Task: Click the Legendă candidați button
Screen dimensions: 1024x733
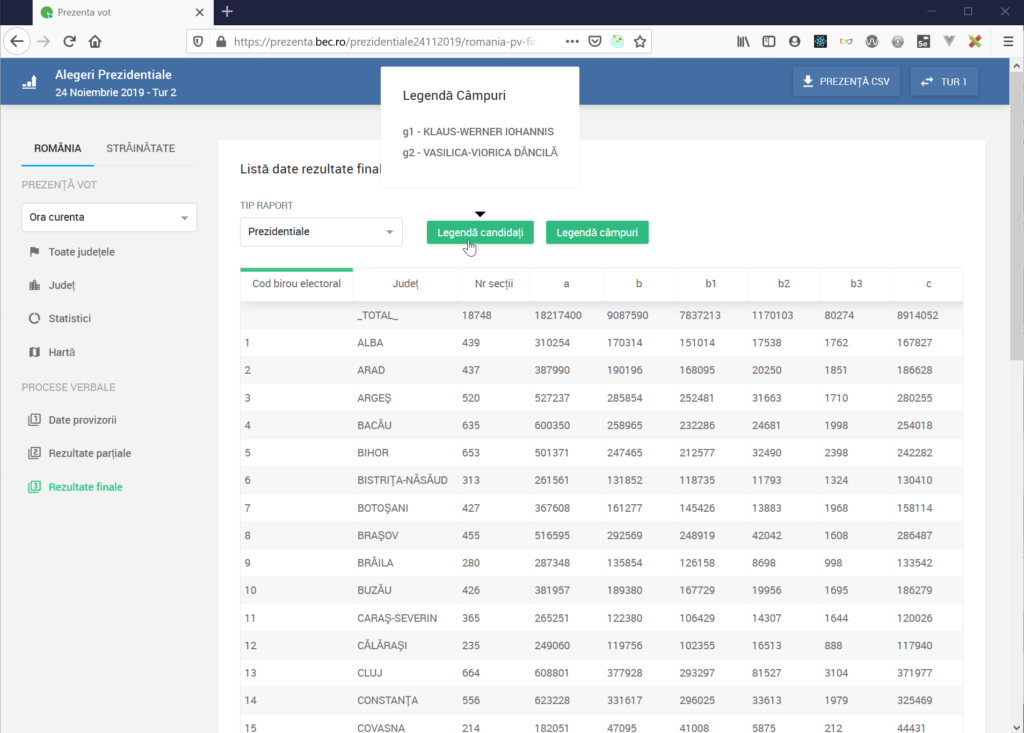Action: 480,233
